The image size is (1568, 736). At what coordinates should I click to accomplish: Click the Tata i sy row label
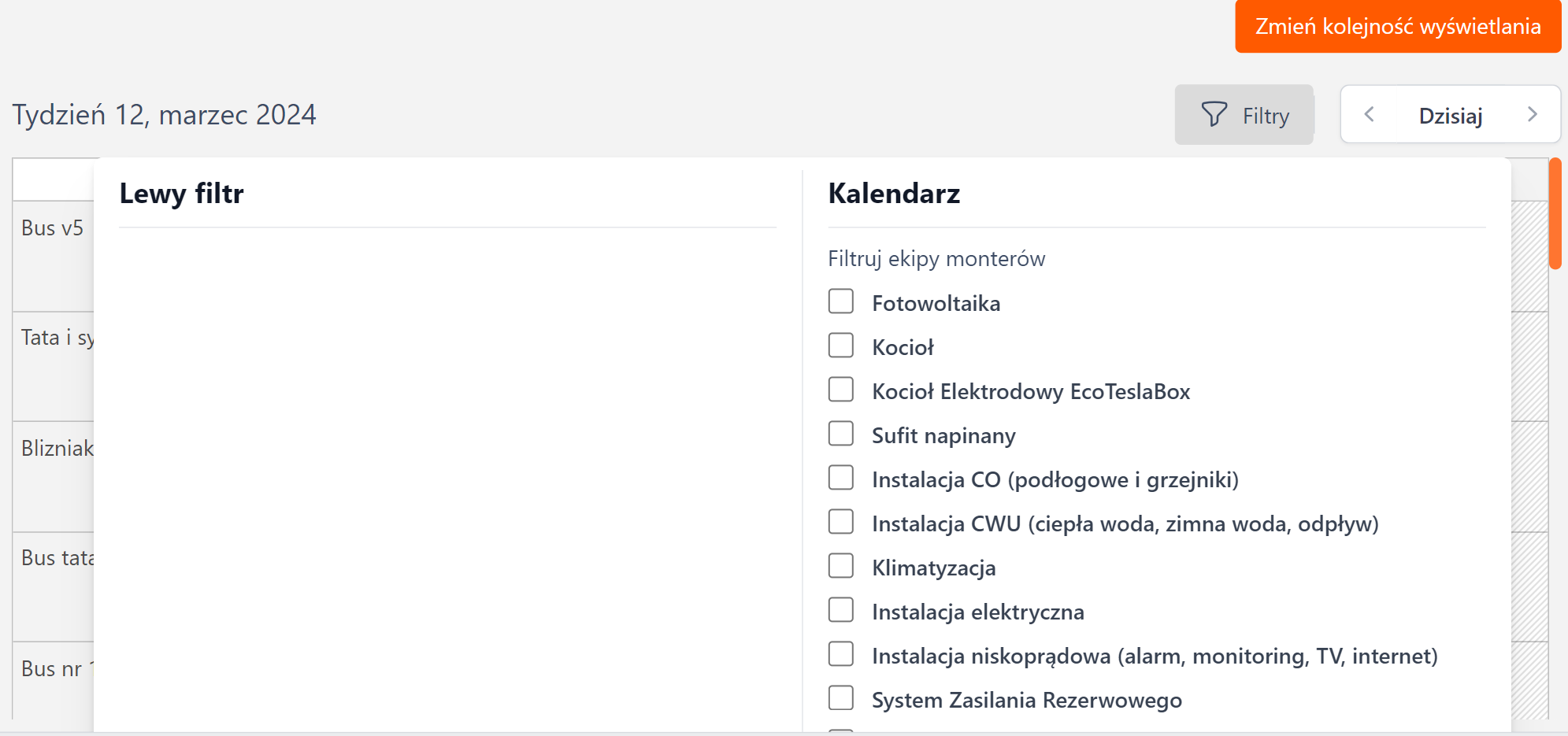click(x=57, y=338)
